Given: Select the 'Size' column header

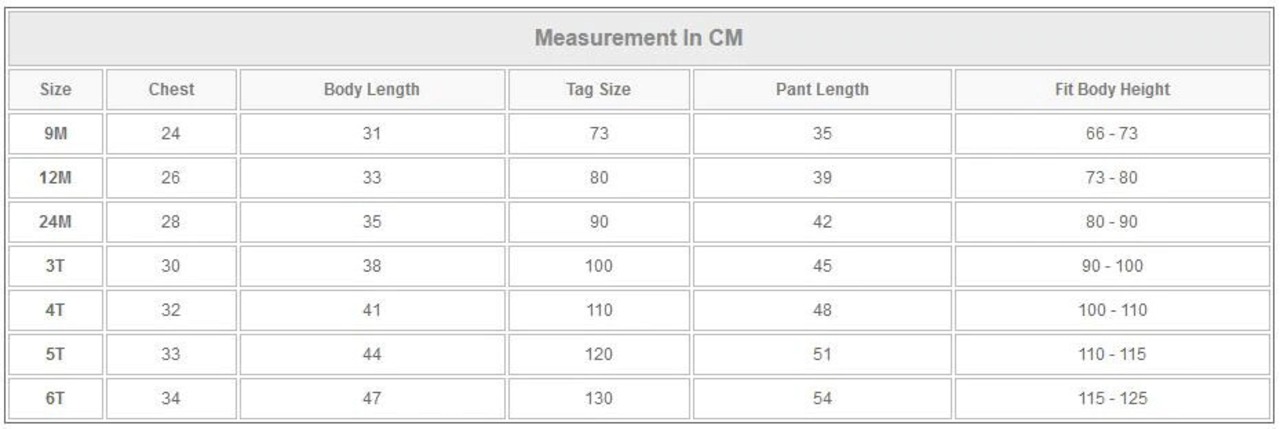Looking at the screenshot, I should [x=55, y=89].
